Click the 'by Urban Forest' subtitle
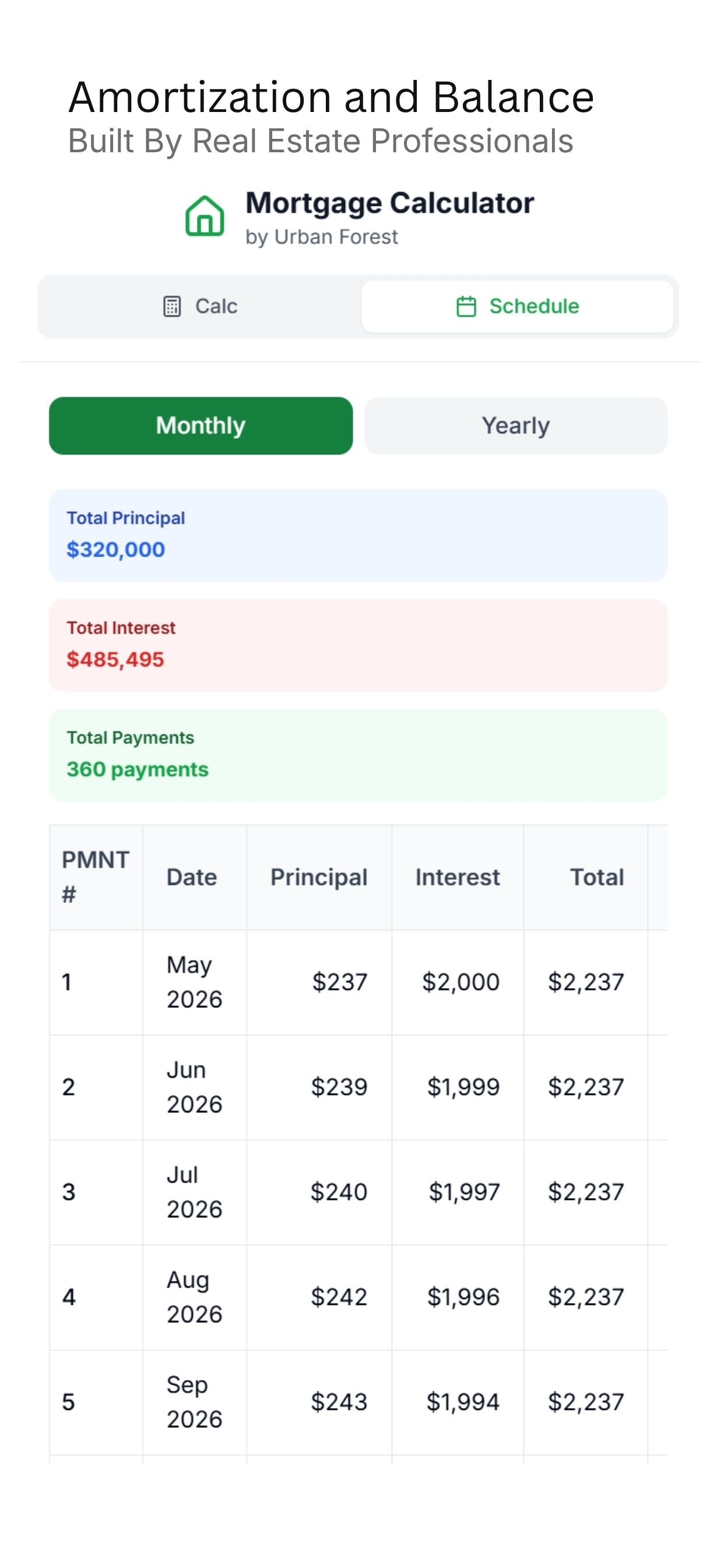Viewport: 724px width, 1568px height. [x=321, y=237]
